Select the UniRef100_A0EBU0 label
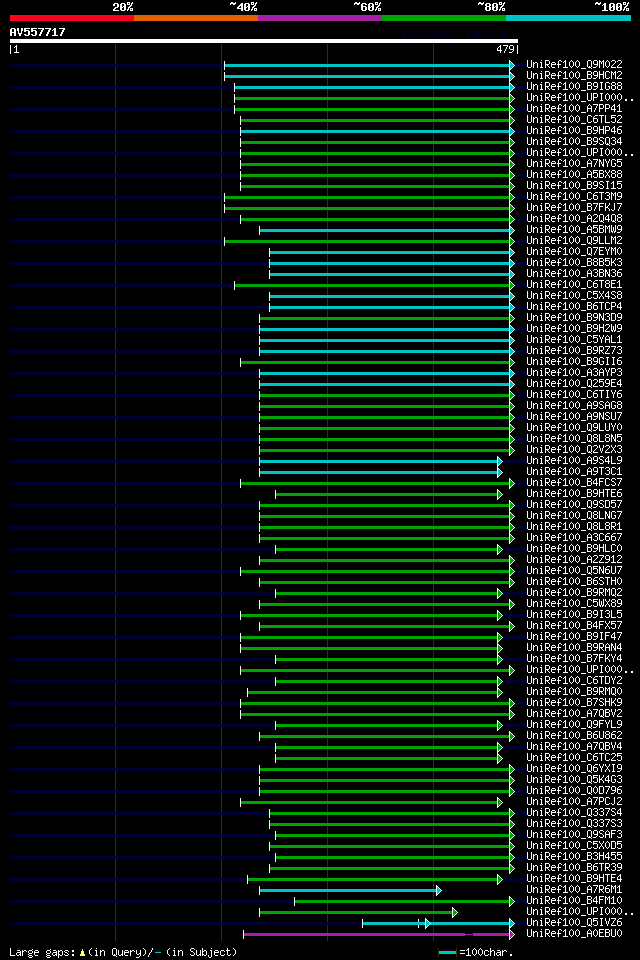 574,935
